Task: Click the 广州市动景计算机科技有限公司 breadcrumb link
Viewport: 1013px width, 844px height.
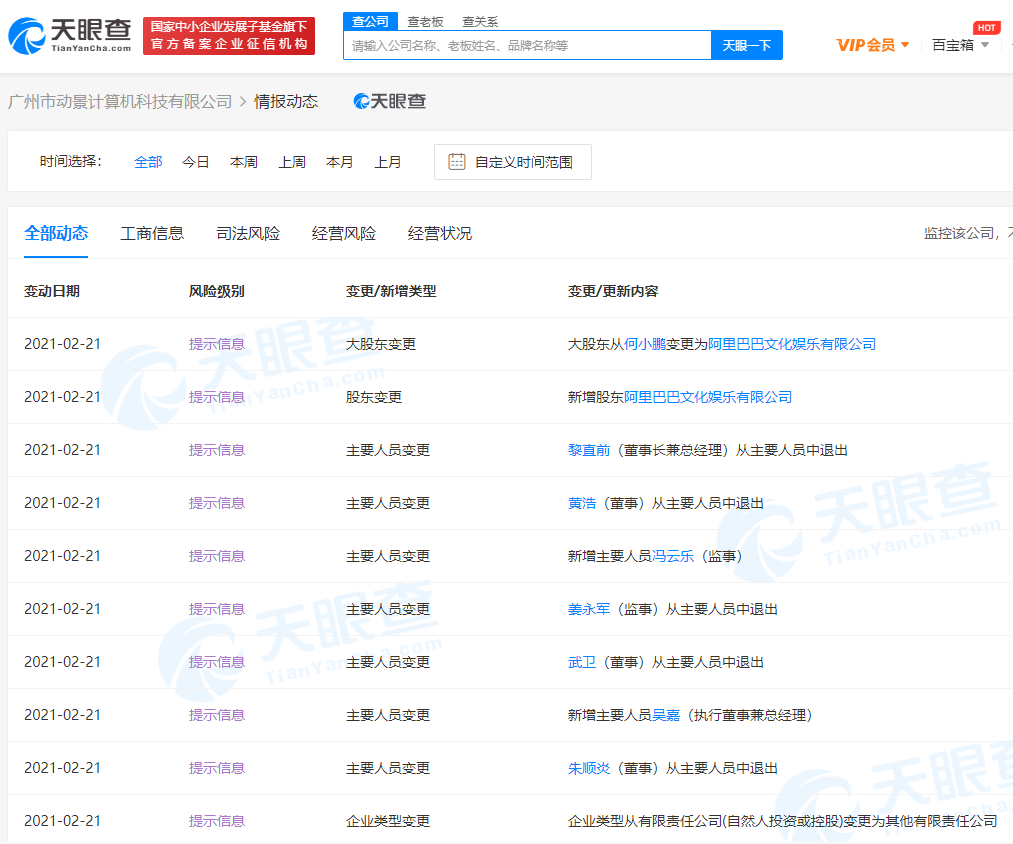Action: [120, 101]
